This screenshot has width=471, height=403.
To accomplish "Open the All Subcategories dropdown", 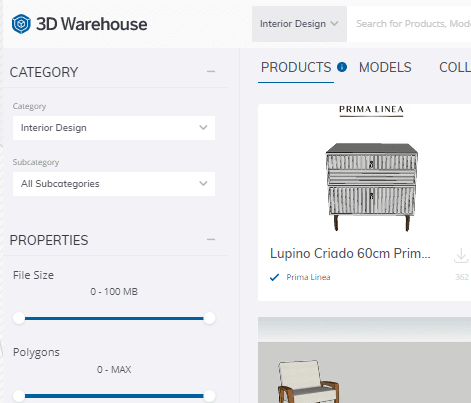I will tap(114, 184).
